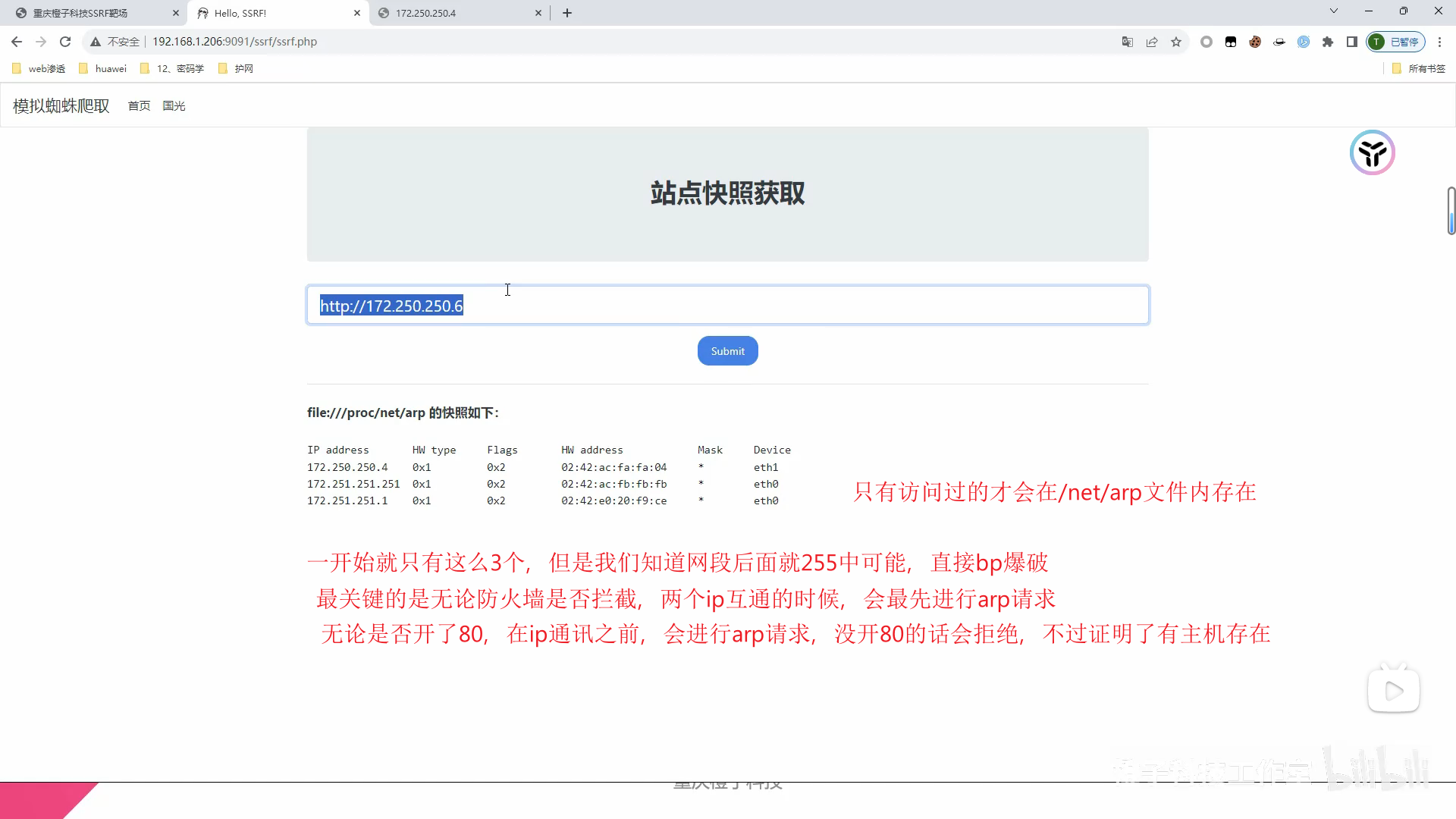The image size is (1456, 819).
Task: Toggle the browser side panel icon
Action: point(1352,42)
